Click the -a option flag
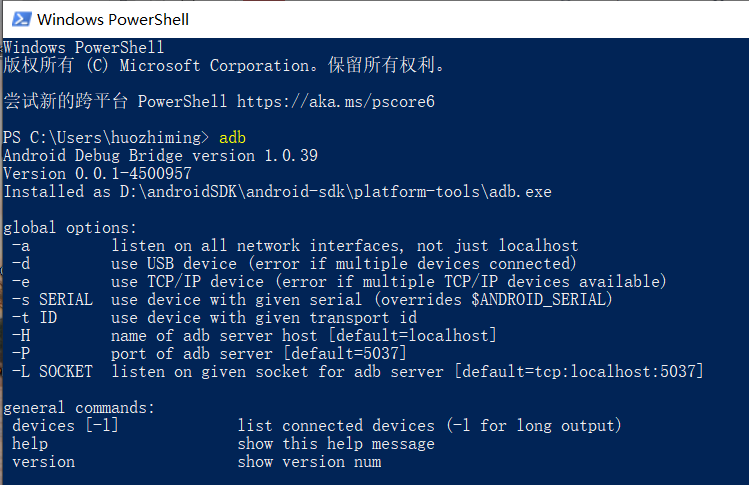749x485 pixels. [20, 245]
